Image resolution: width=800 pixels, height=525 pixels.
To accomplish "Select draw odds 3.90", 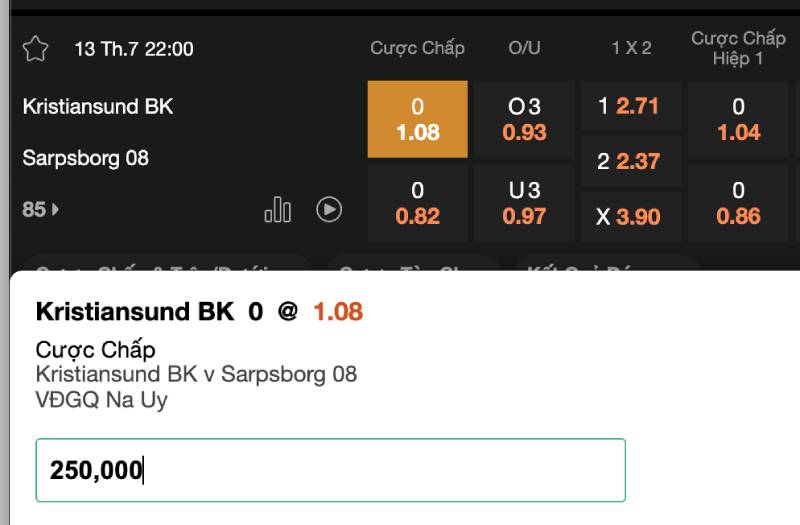I will click(630, 216).
